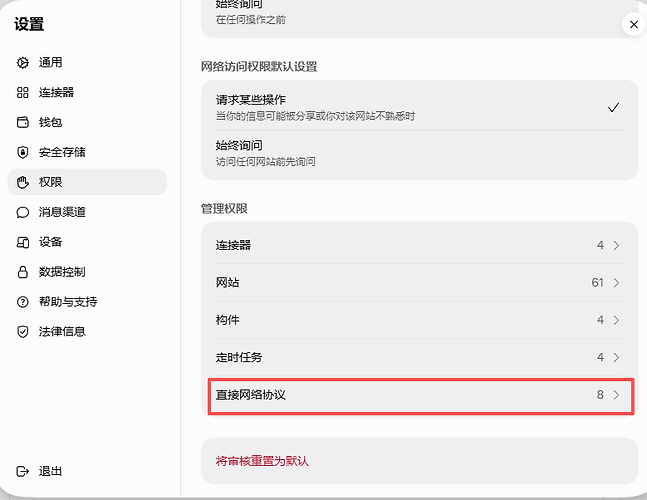Open 定时任务 row under 管理权限

[x=420, y=357]
